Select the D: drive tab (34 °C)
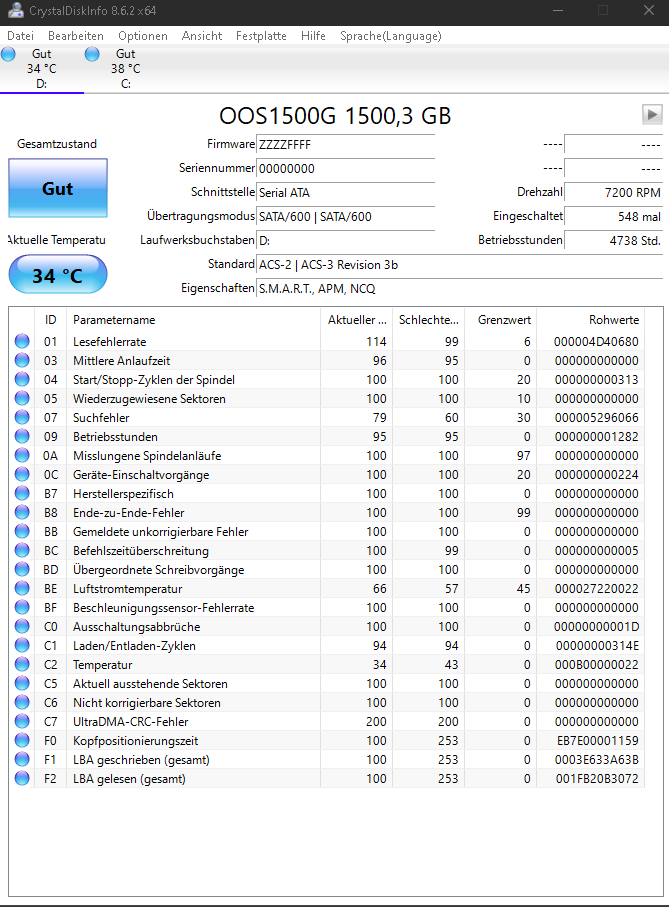The height and width of the screenshot is (907, 669). 42,69
